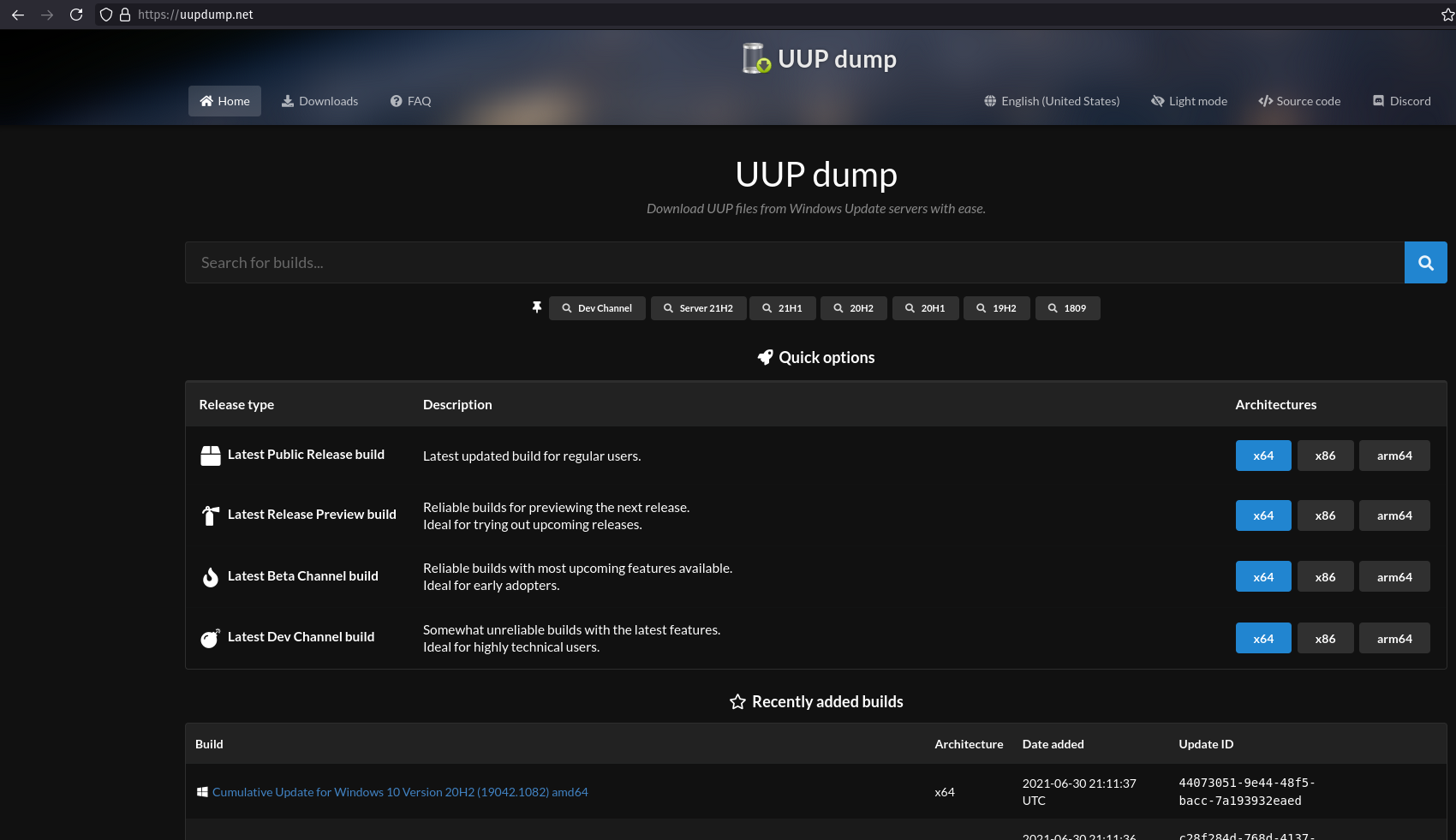Open the Source code link

click(1299, 101)
